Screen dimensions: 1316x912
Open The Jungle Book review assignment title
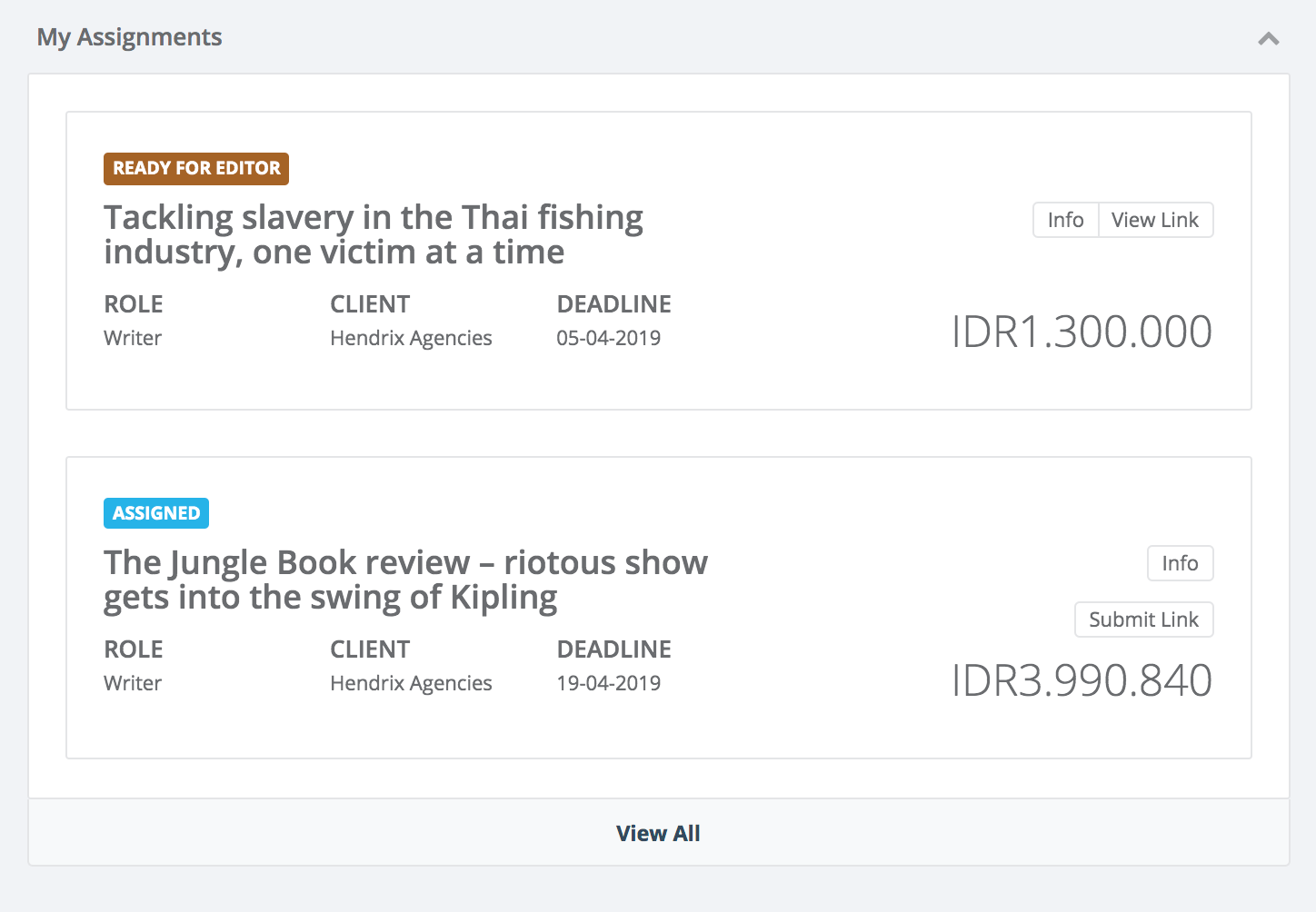point(405,580)
